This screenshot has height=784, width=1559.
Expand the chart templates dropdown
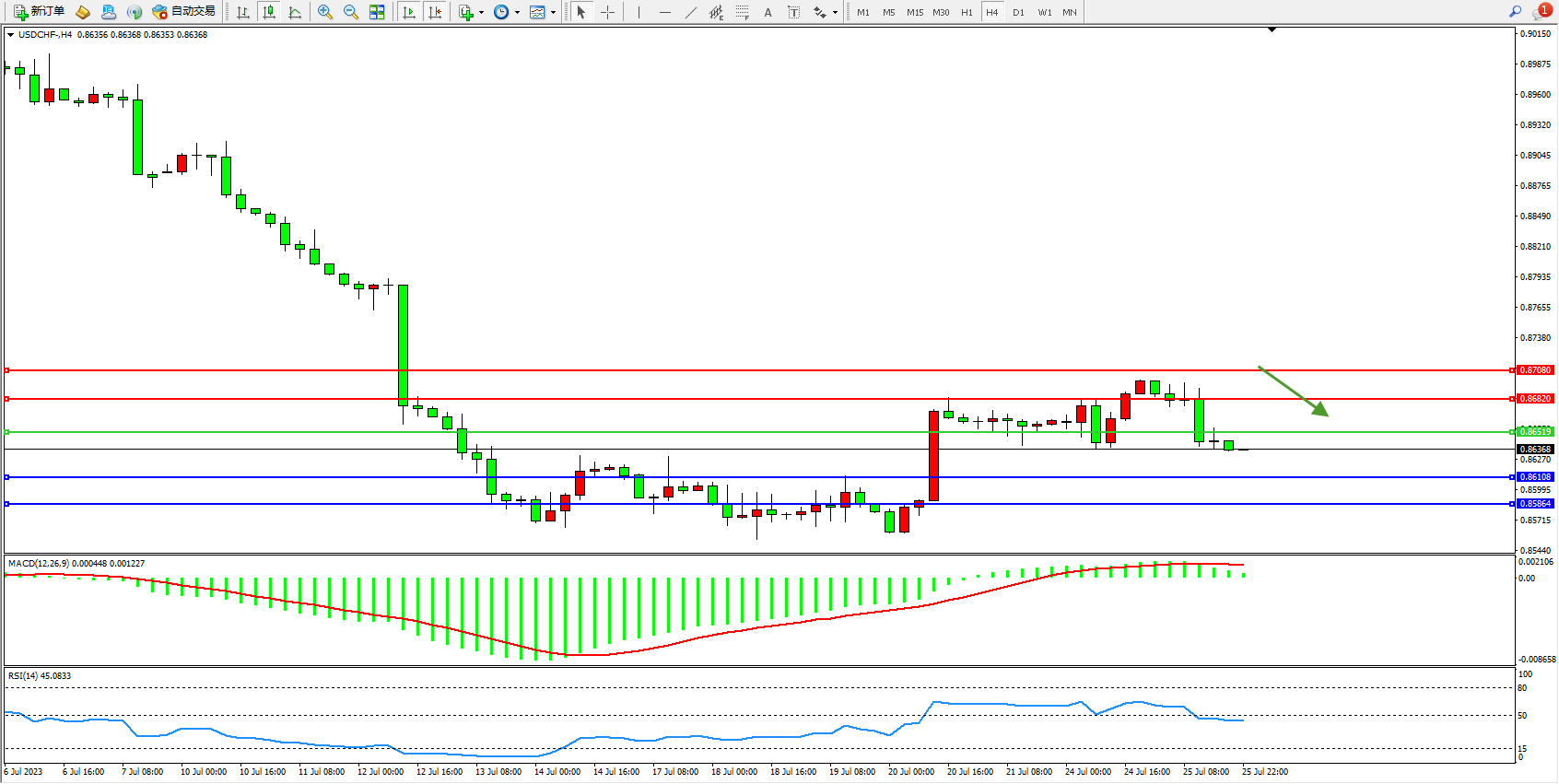(x=553, y=12)
